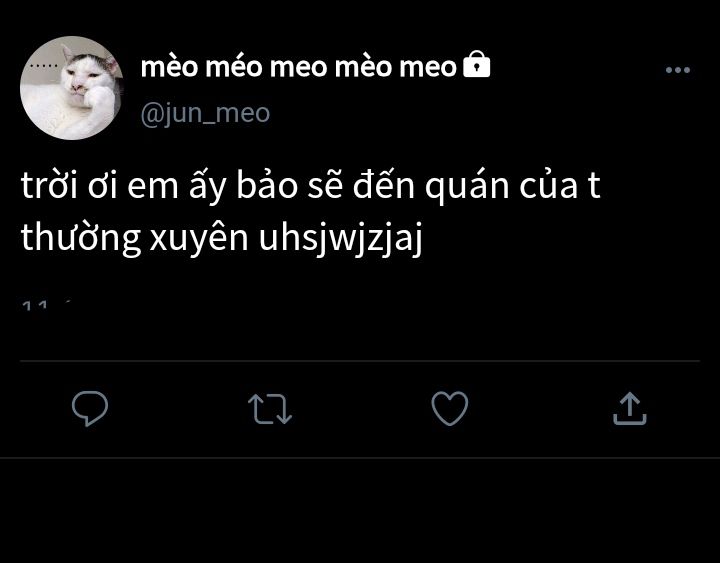Open the share sheet via upload arrow icon
This screenshot has height=563, width=720.
[630, 408]
